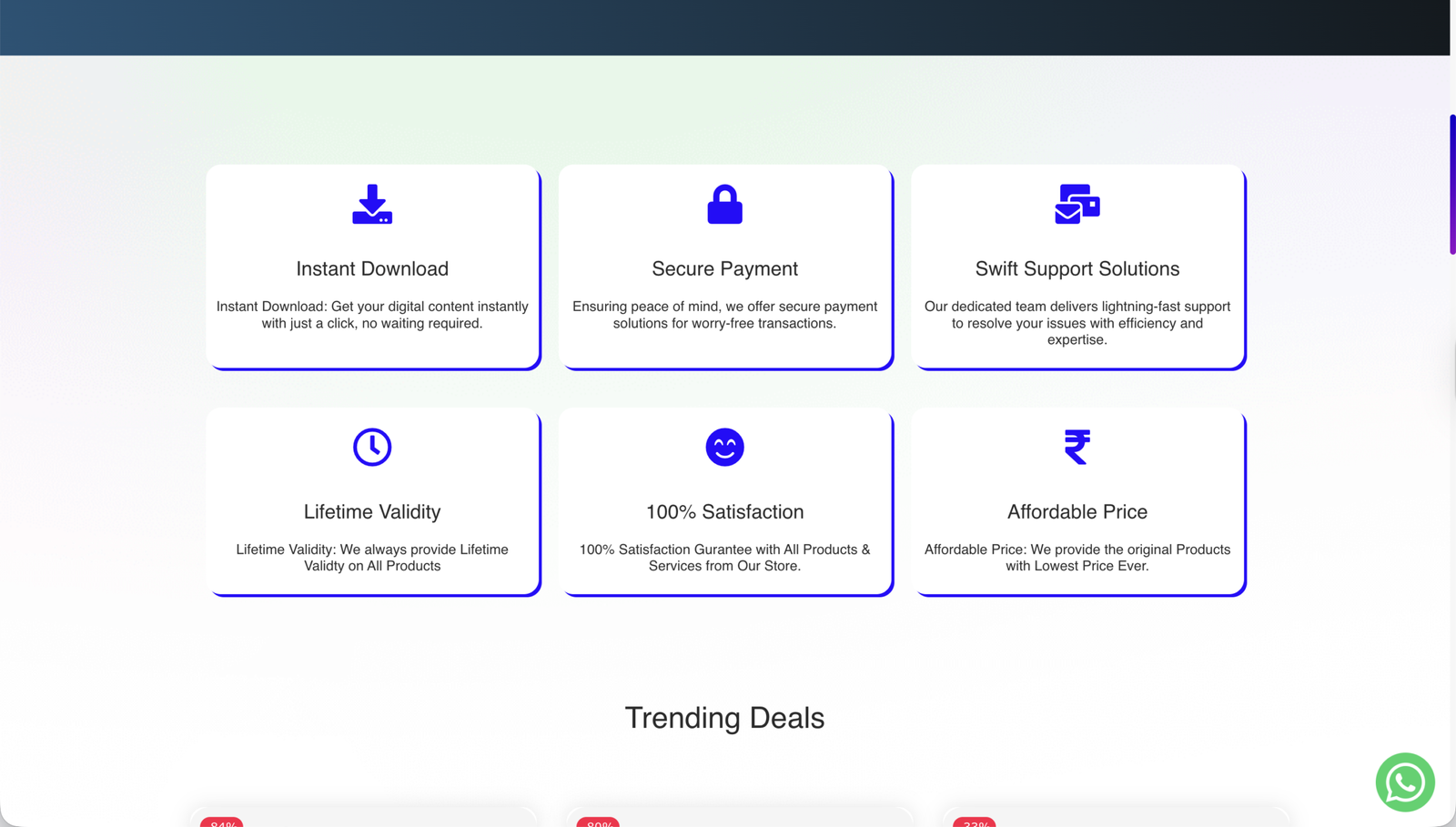Viewport: 1456px width, 827px height.
Task: Select the Instant Download heading
Action: pos(372,269)
